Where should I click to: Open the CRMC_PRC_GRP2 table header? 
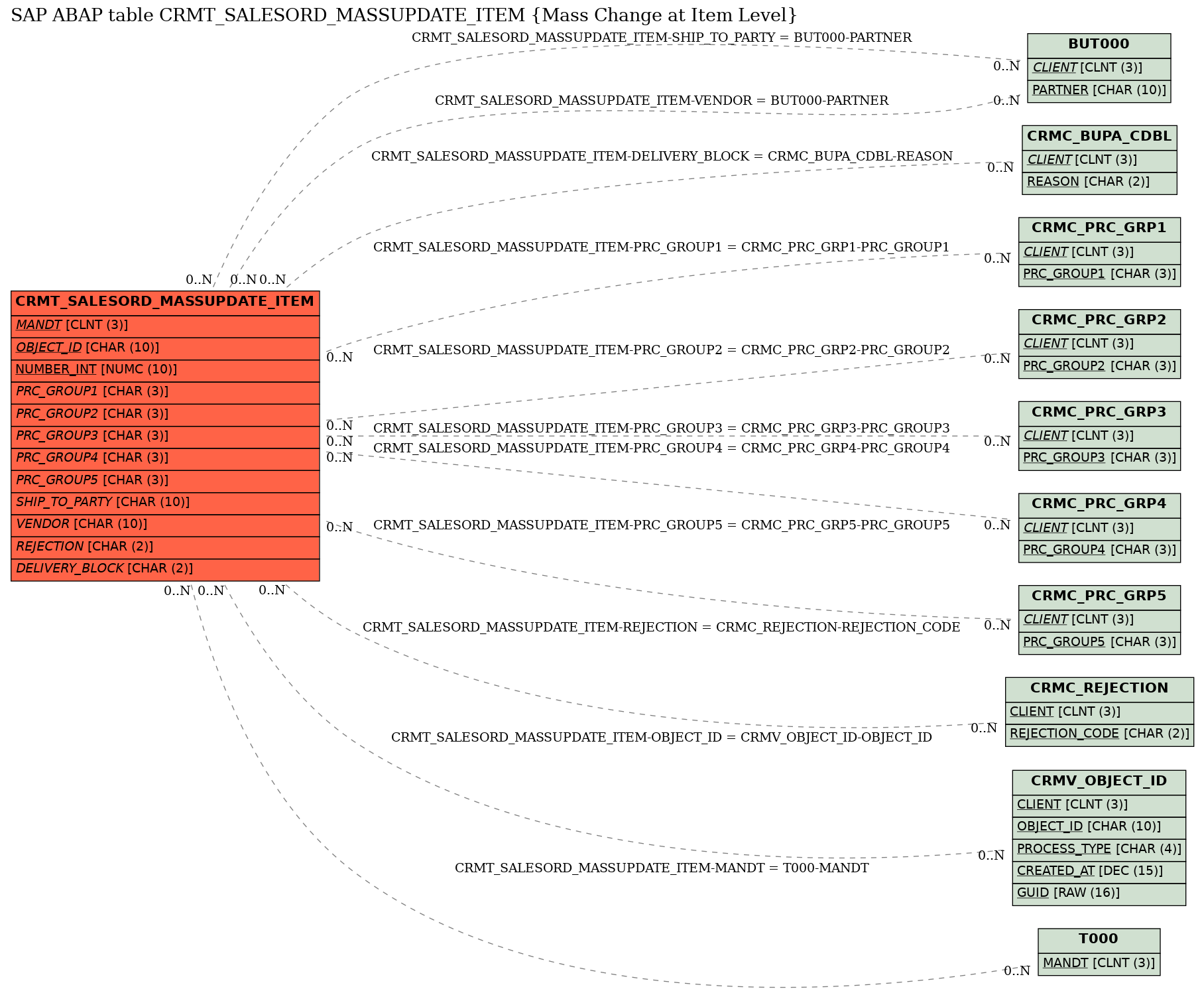coord(1099,320)
